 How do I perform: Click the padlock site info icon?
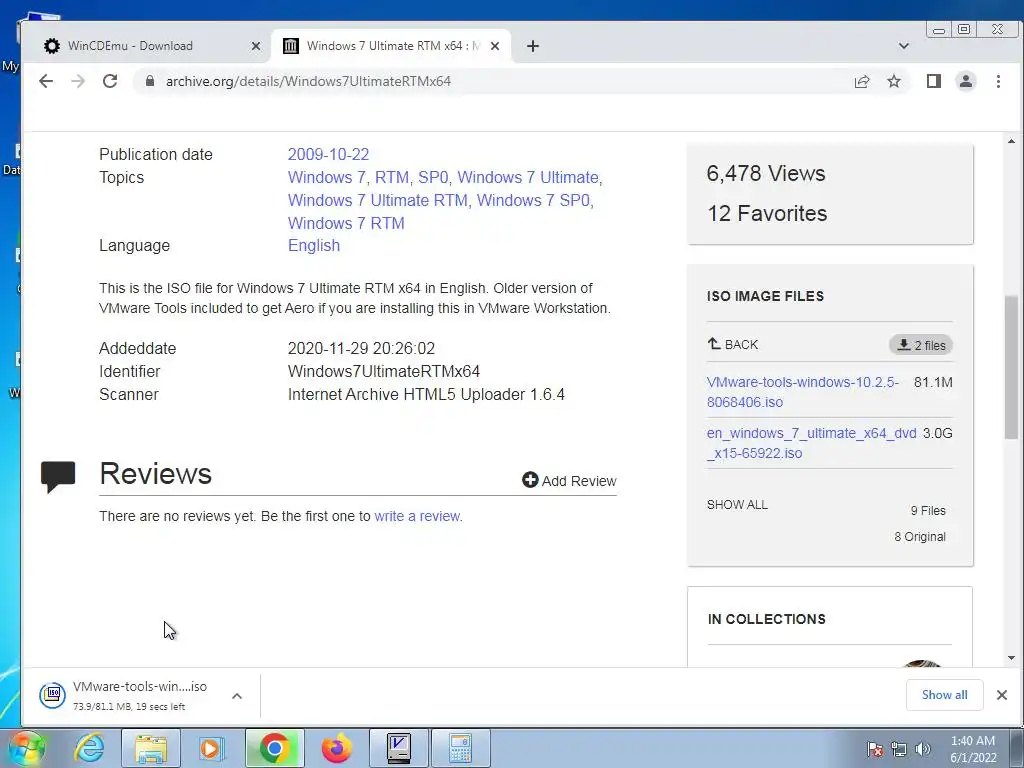[x=150, y=81]
